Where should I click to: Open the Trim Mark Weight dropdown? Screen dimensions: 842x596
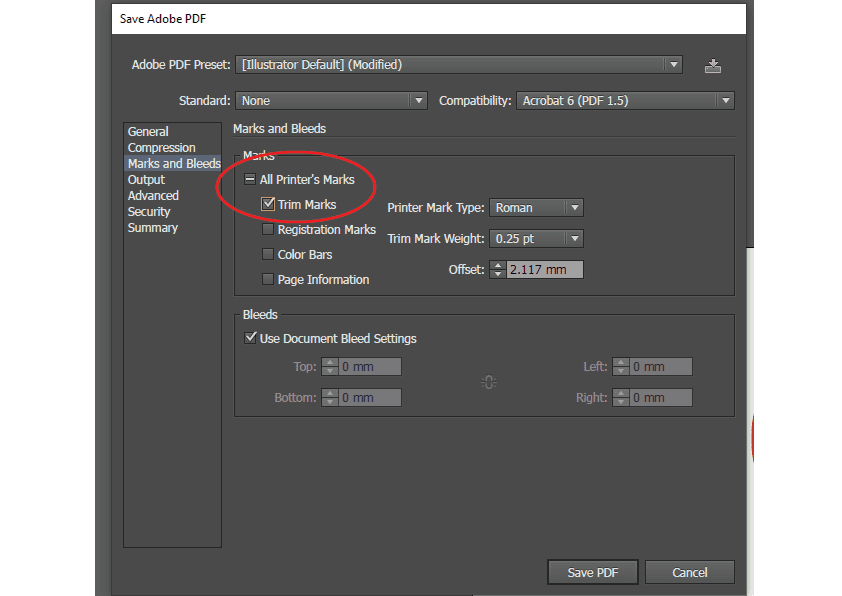click(536, 238)
